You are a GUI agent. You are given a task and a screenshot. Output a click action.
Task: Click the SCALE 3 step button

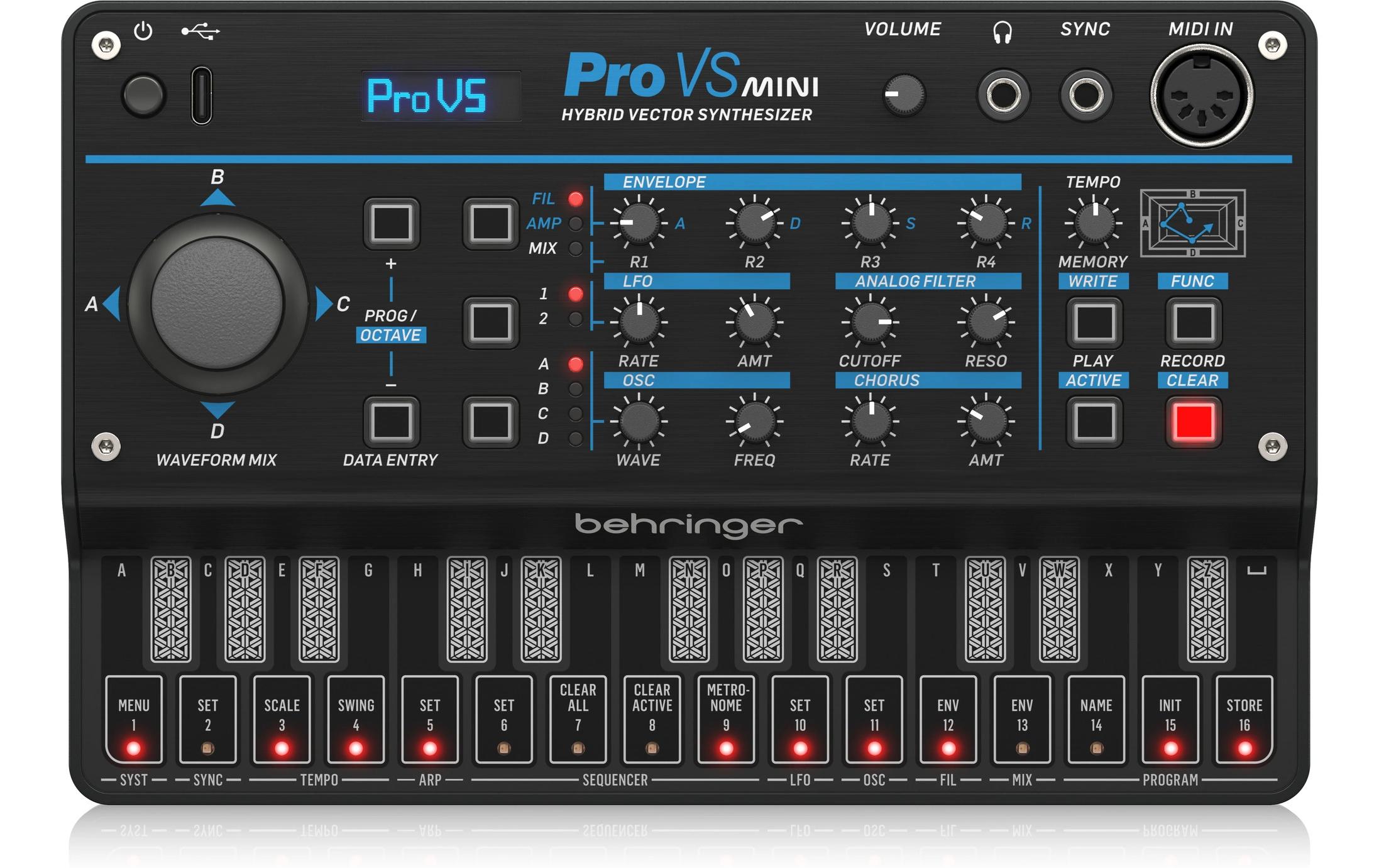[x=282, y=719]
